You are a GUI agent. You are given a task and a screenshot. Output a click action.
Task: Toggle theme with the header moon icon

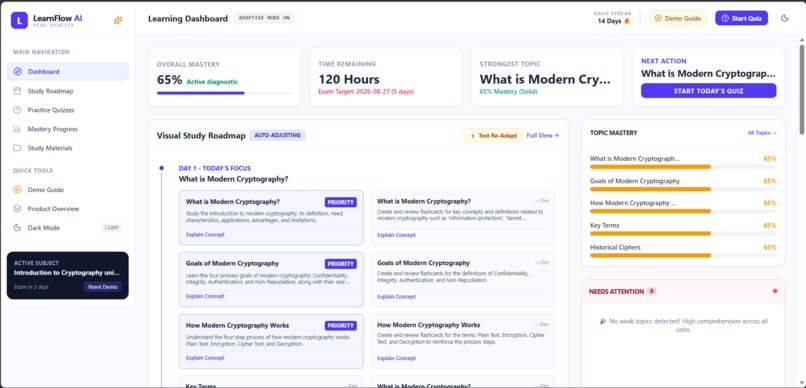[x=784, y=18]
